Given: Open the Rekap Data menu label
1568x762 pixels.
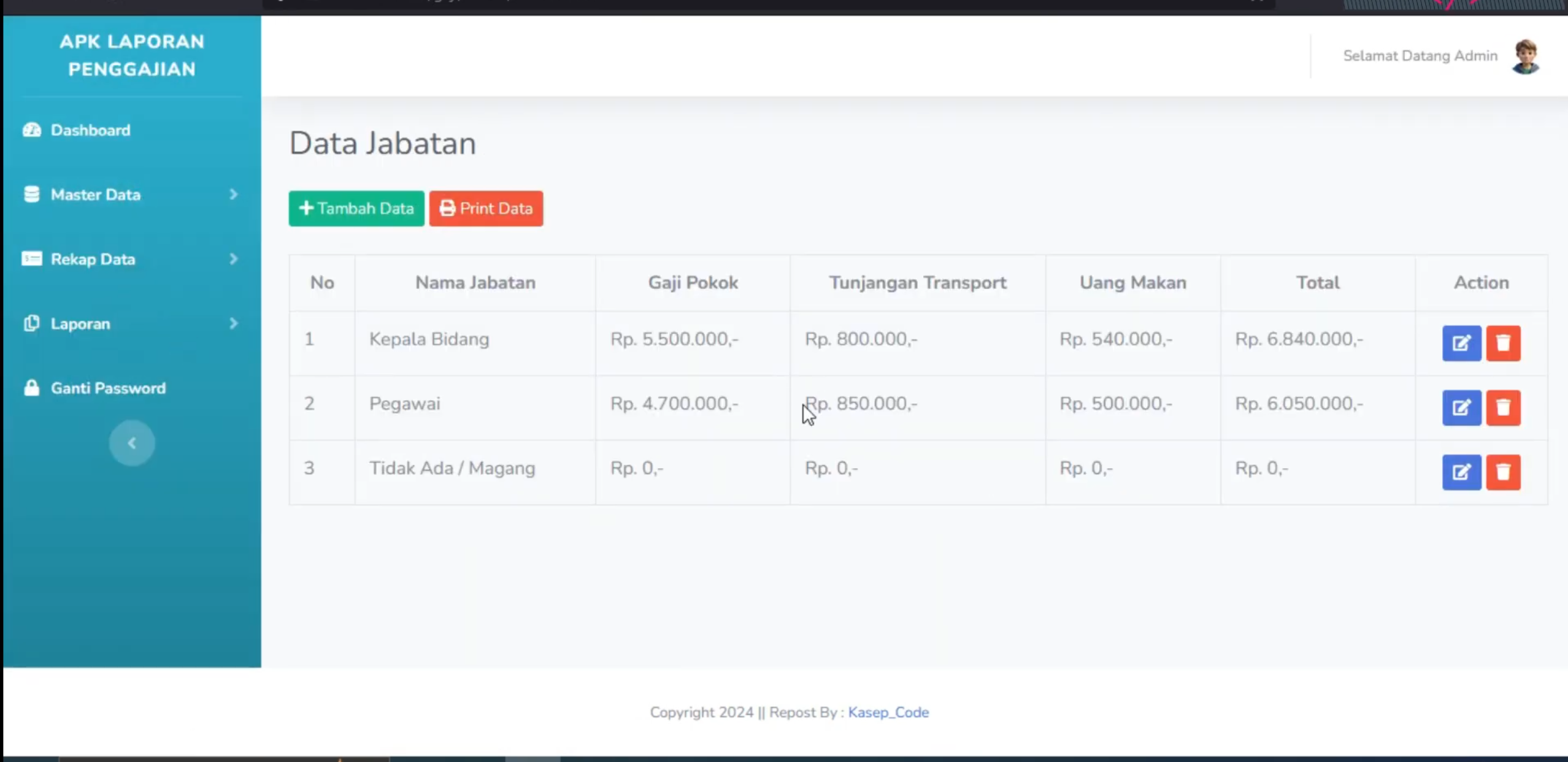Looking at the screenshot, I should pos(93,259).
